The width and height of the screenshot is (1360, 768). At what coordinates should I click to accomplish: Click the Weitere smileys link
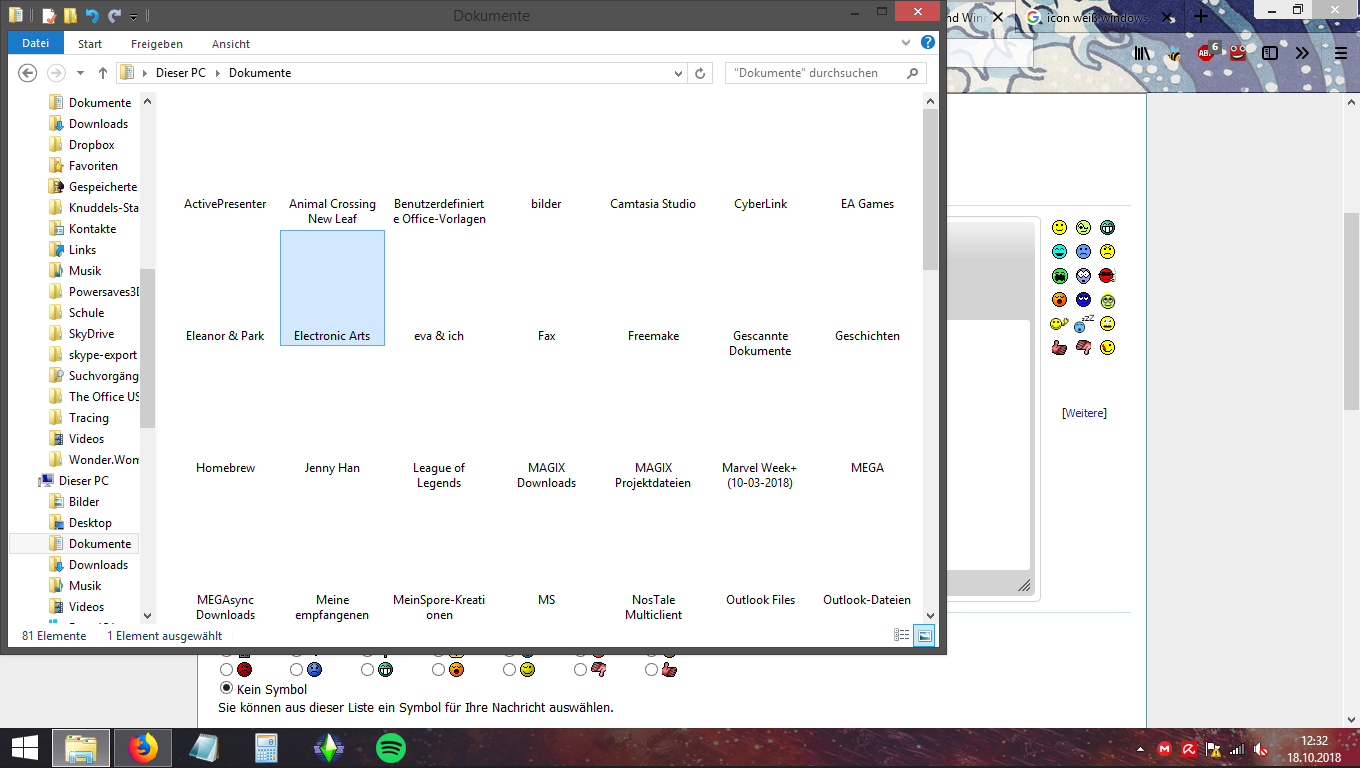pos(1084,413)
